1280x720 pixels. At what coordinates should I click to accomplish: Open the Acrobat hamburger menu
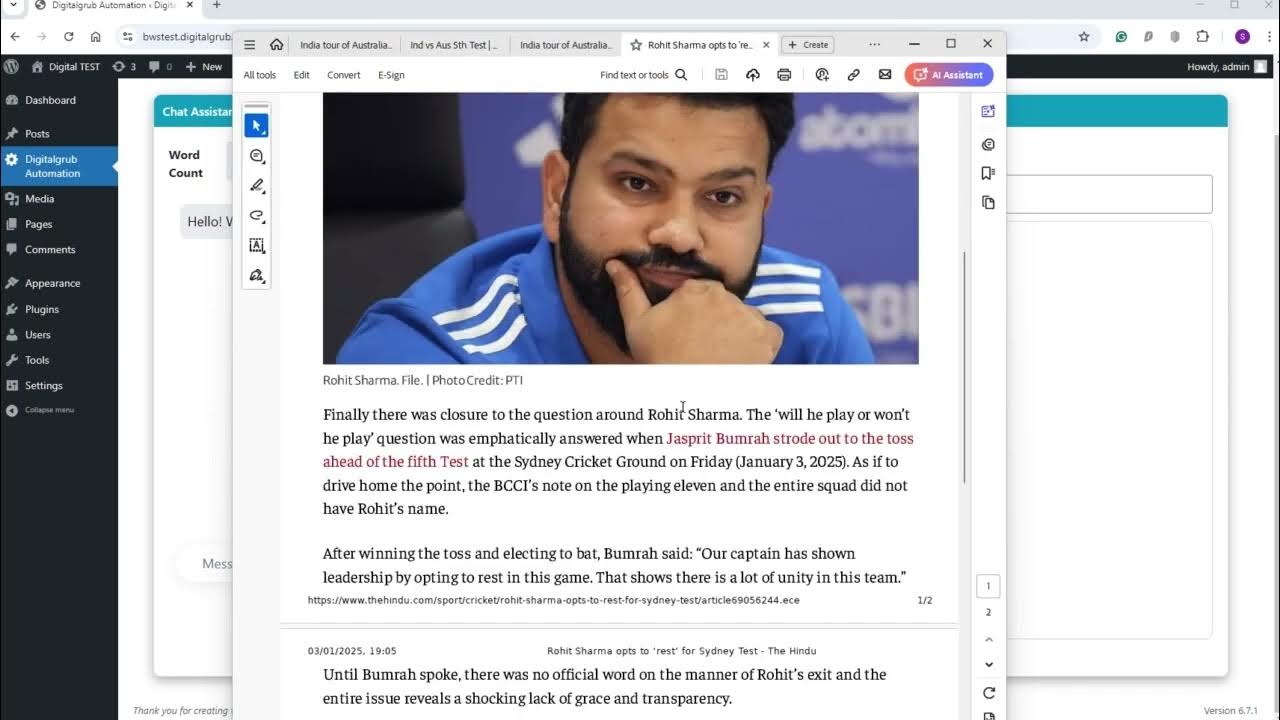(250, 45)
